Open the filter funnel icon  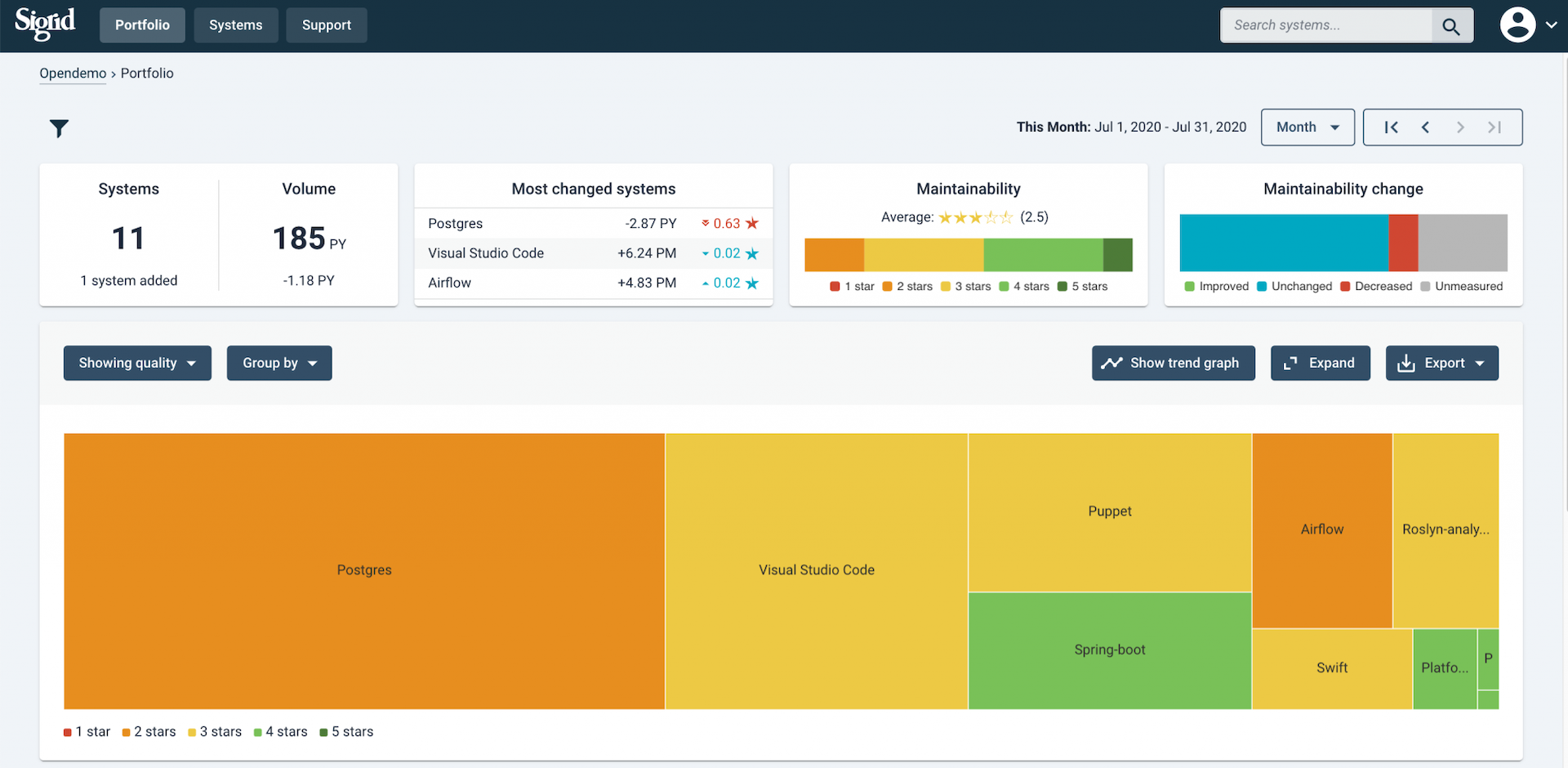[59, 128]
